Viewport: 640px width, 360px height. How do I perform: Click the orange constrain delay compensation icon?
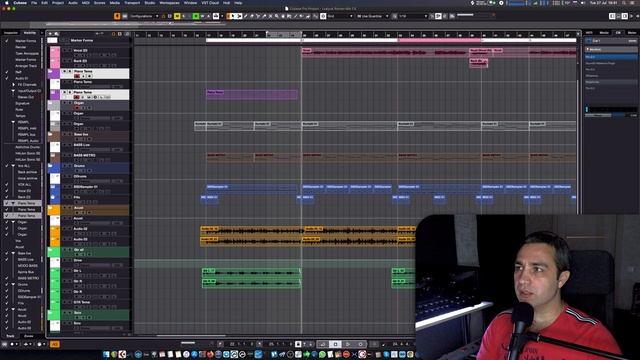[117, 16]
